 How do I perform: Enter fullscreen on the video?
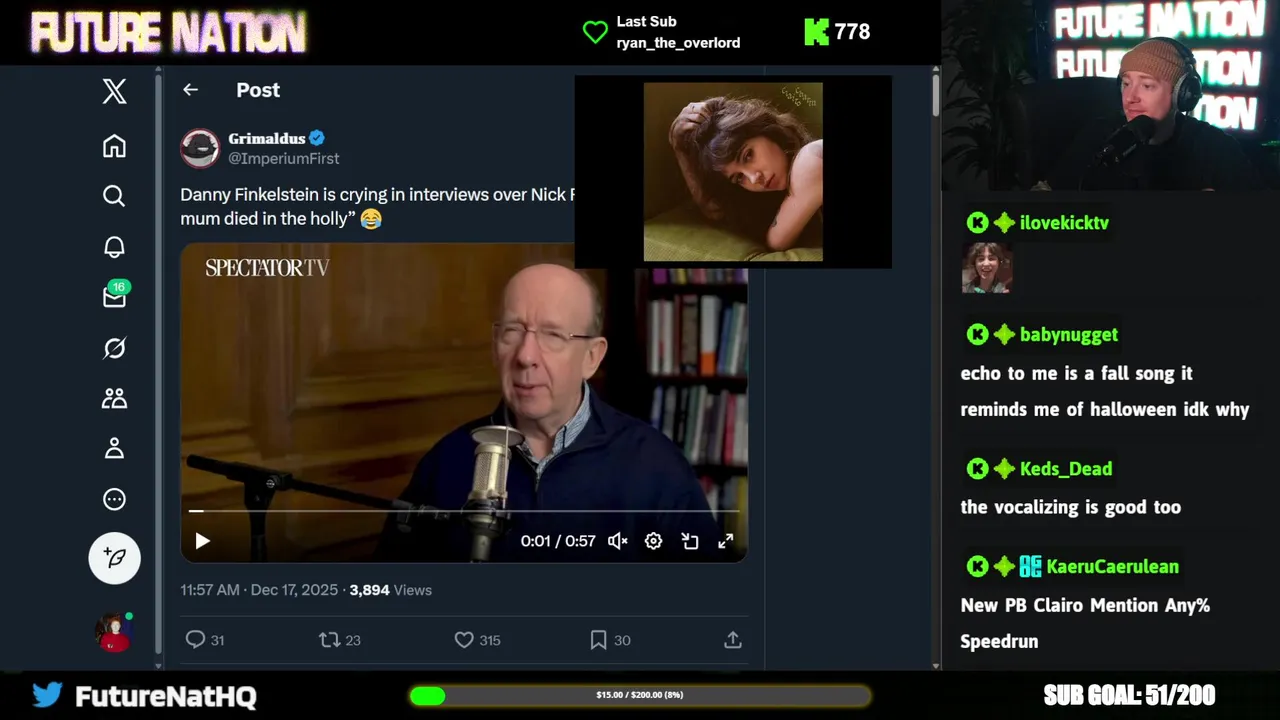point(726,541)
